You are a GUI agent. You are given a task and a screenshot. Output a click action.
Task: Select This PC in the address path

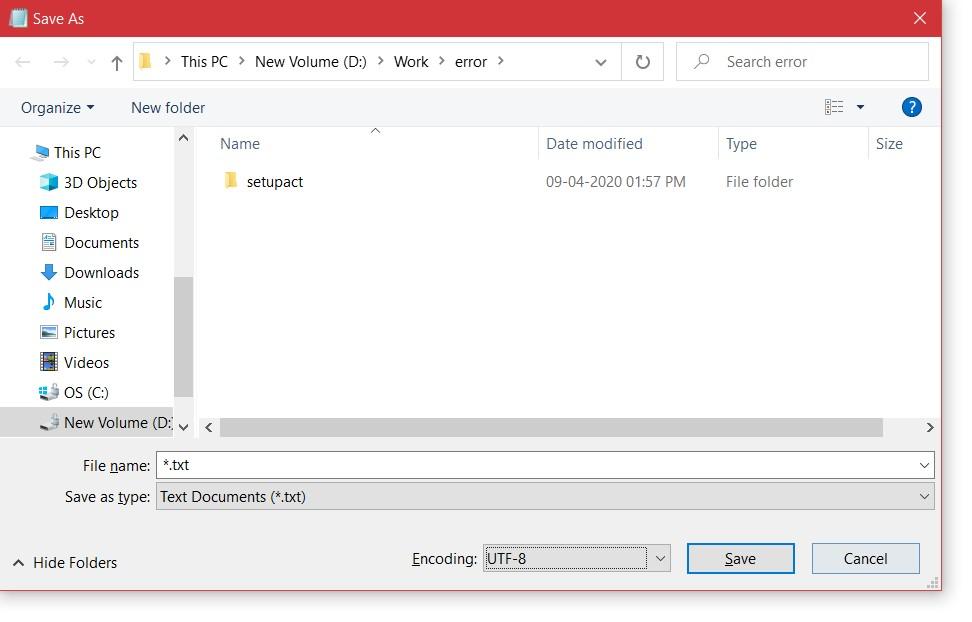[204, 62]
